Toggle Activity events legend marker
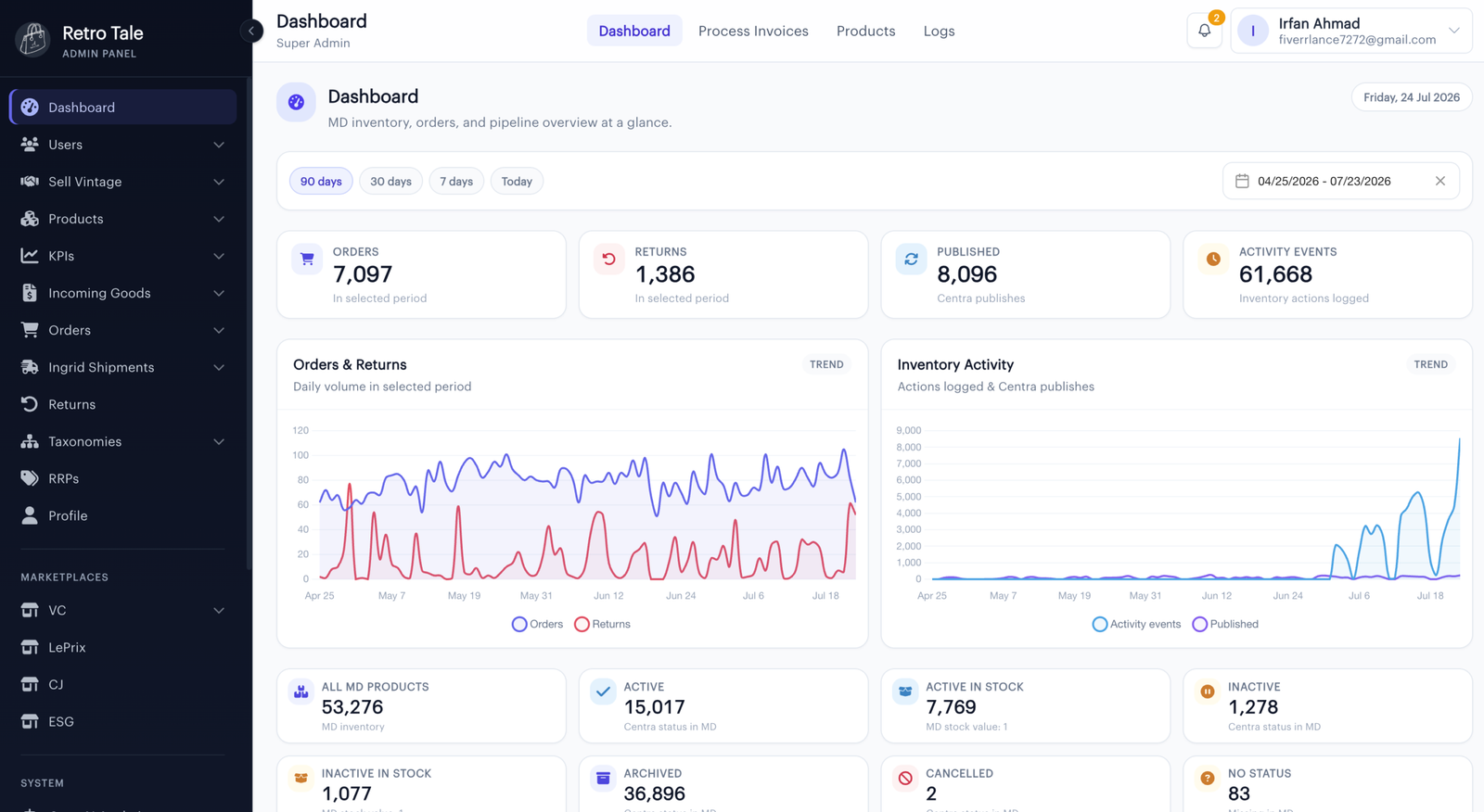1484x812 pixels. pyautogui.click(x=1099, y=624)
